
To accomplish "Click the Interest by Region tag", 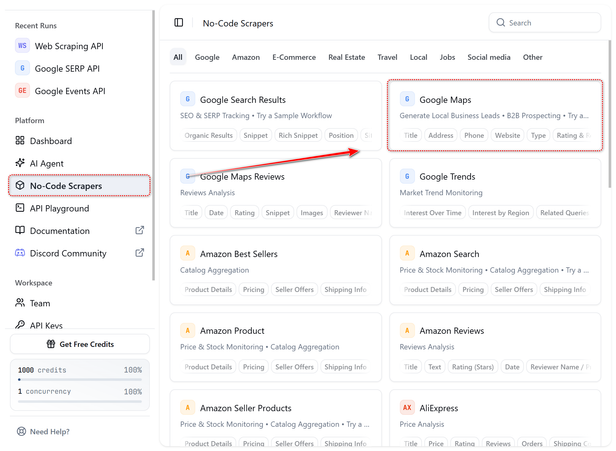I will (500, 213).
